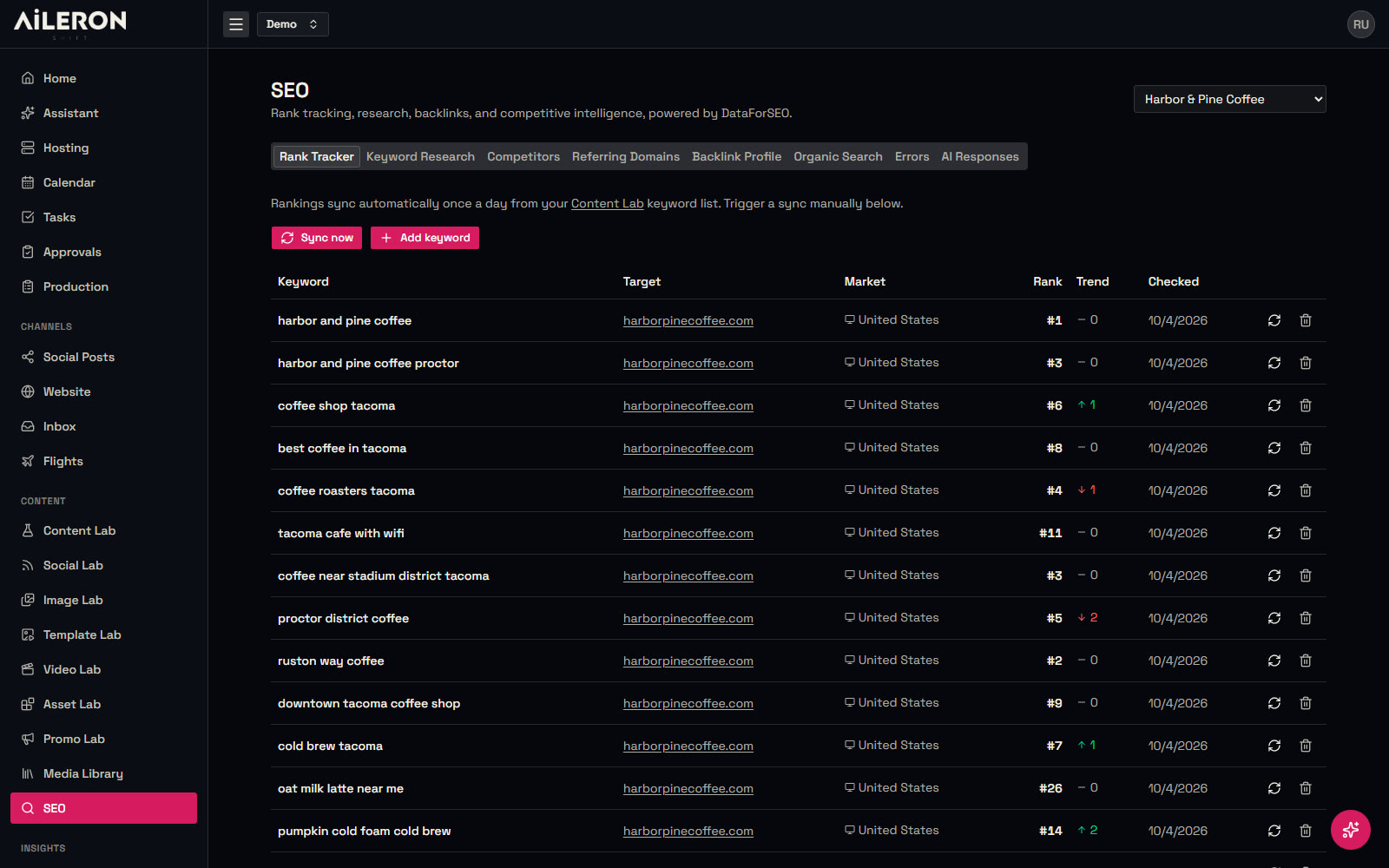This screenshot has height=868, width=1389.
Task: Open Media Library in the sidebar
Action: 82,773
